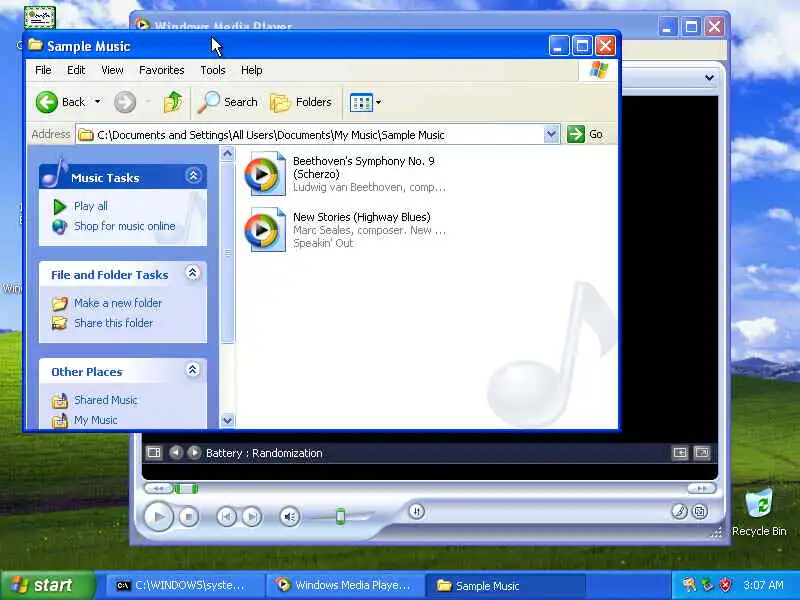Open the Favorites menu
This screenshot has width=800, height=600.
(x=162, y=70)
